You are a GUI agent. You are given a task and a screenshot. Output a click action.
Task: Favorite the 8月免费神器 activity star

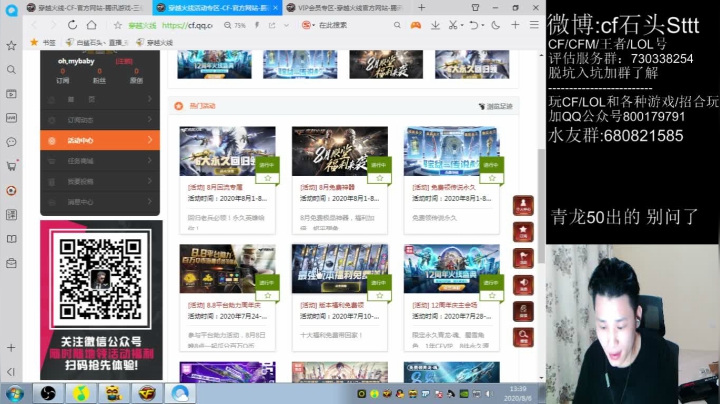coord(380,178)
